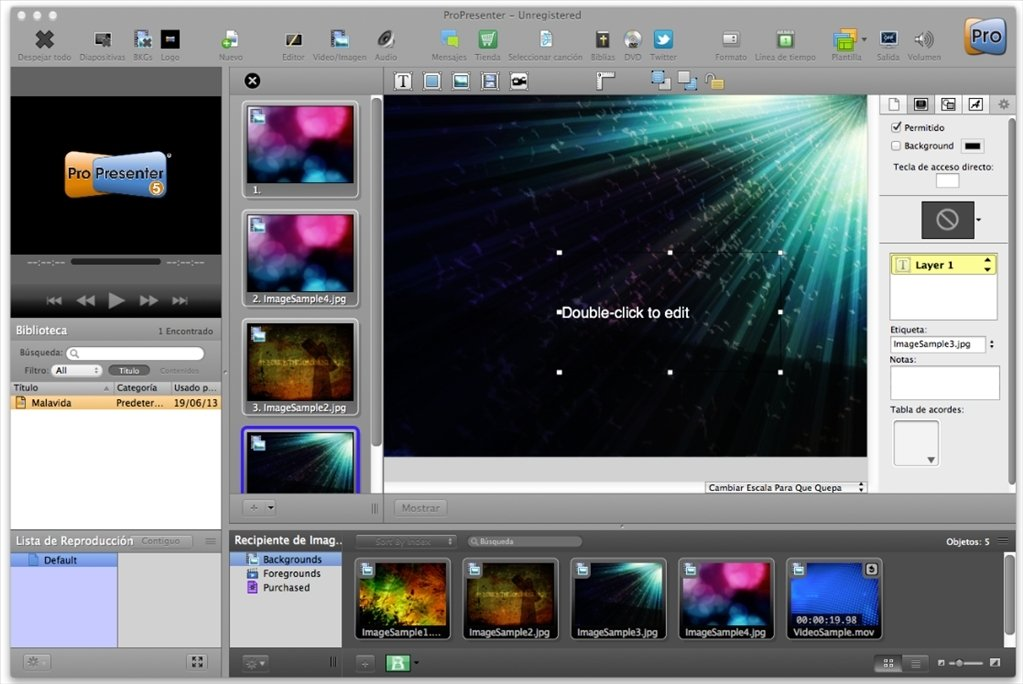Select the text box tool in editor
The image size is (1023, 684).
(x=403, y=81)
